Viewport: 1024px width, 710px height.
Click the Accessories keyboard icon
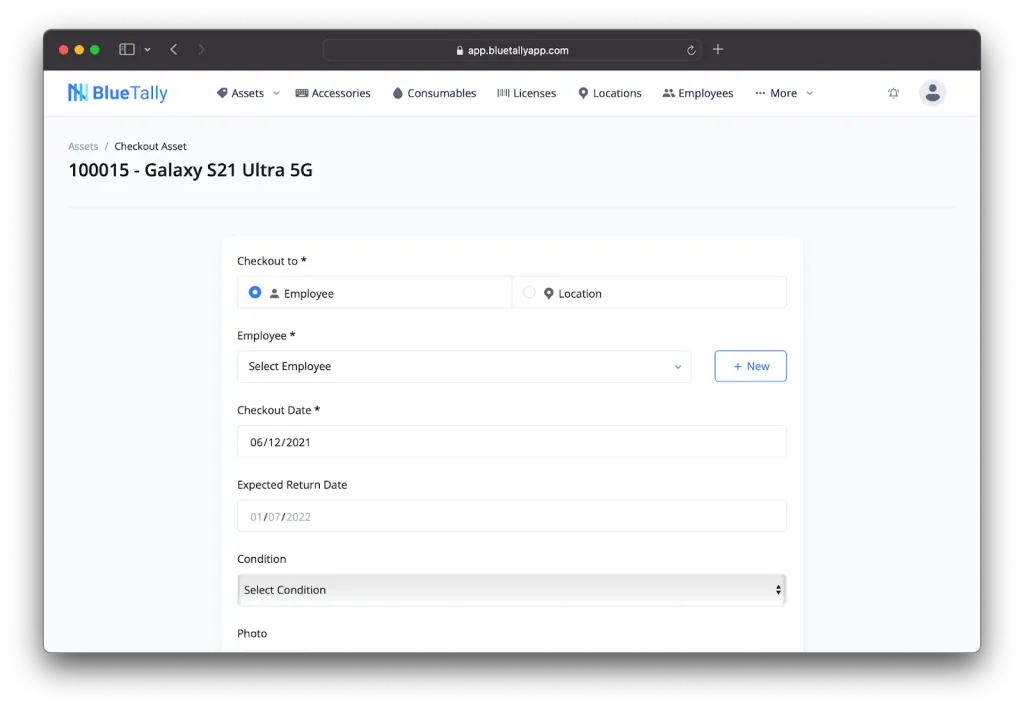[302, 93]
